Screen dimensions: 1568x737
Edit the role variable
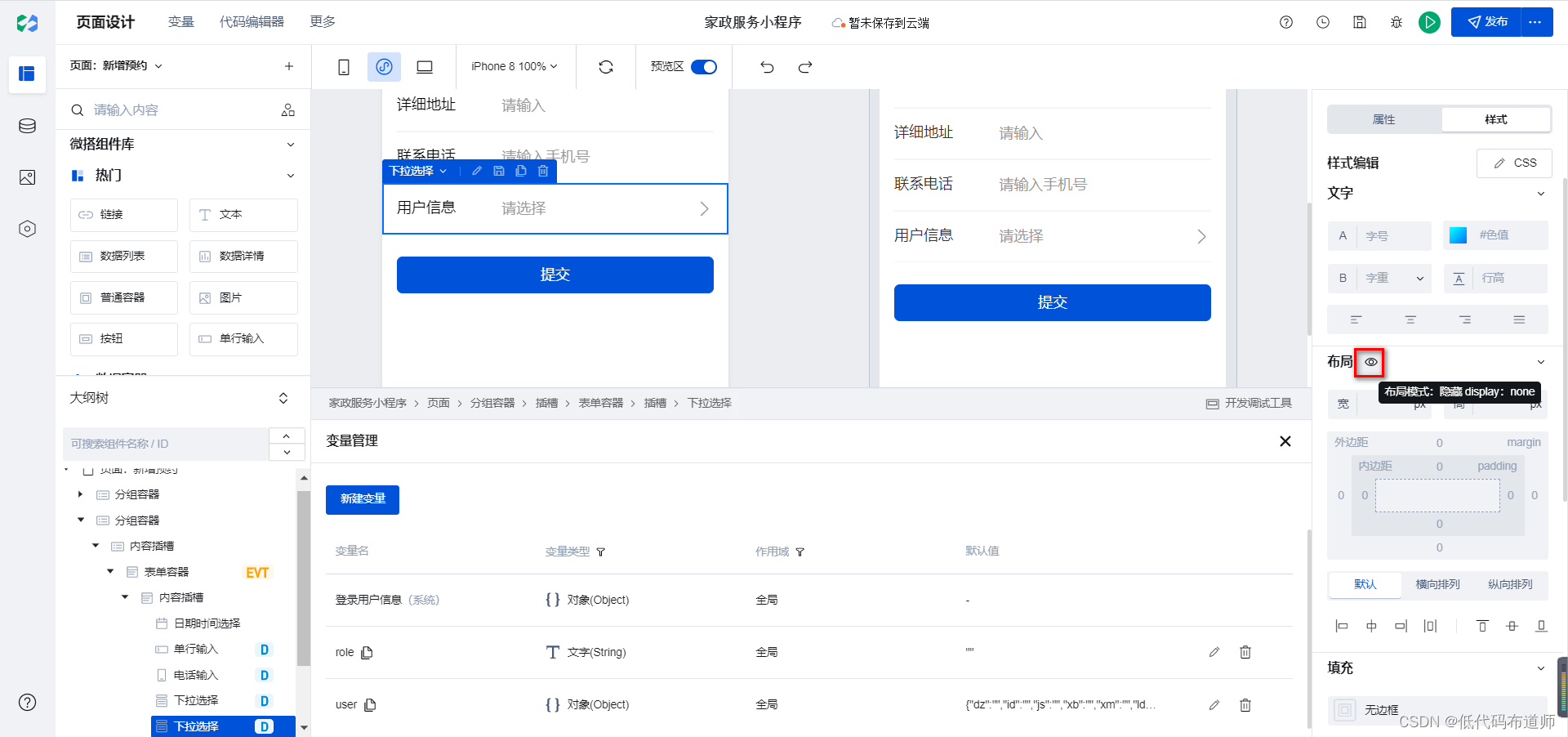[1214, 652]
